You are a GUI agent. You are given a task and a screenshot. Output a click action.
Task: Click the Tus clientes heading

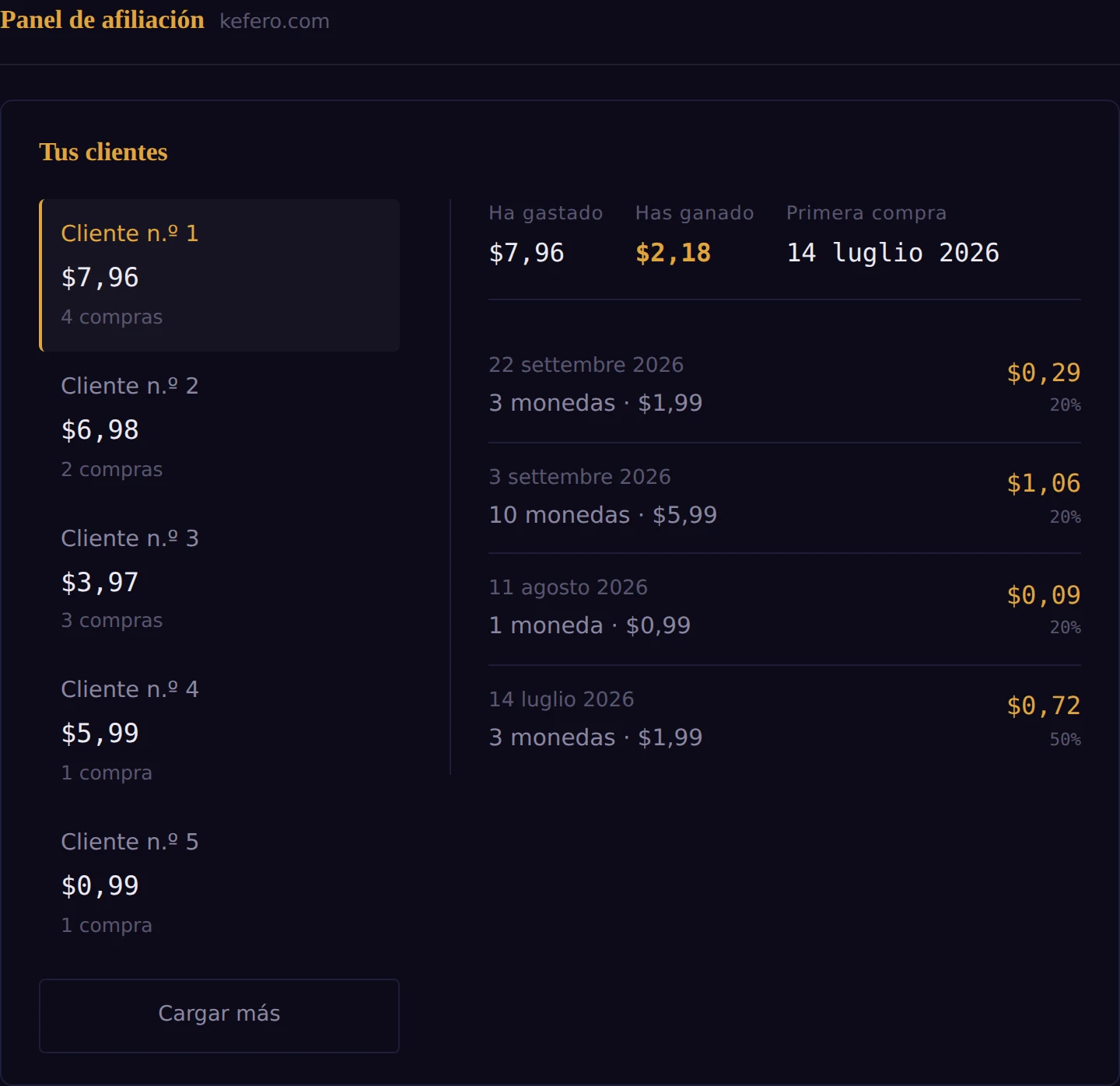click(103, 152)
